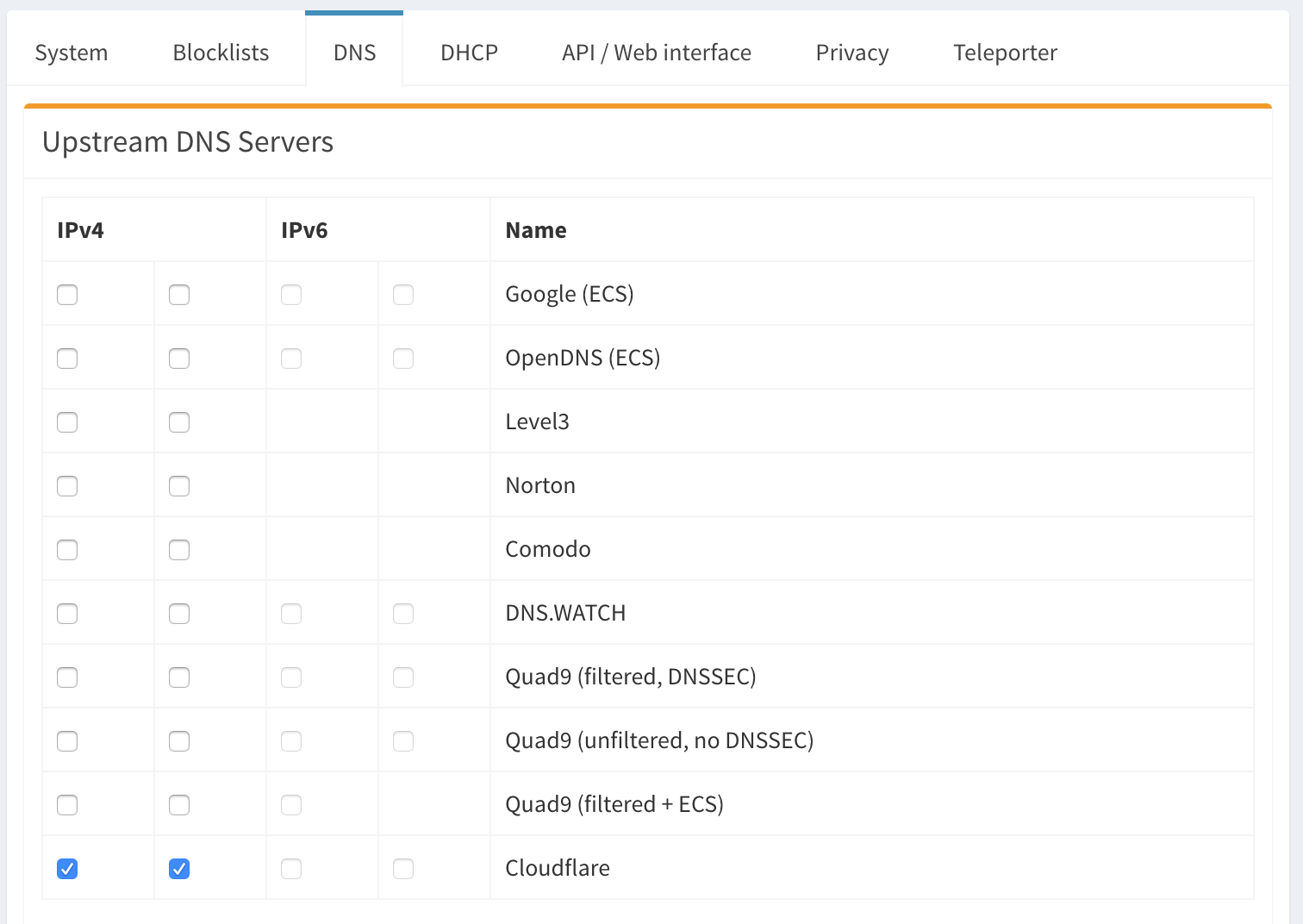
Task: Click the Norton server name
Action: pos(540,485)
